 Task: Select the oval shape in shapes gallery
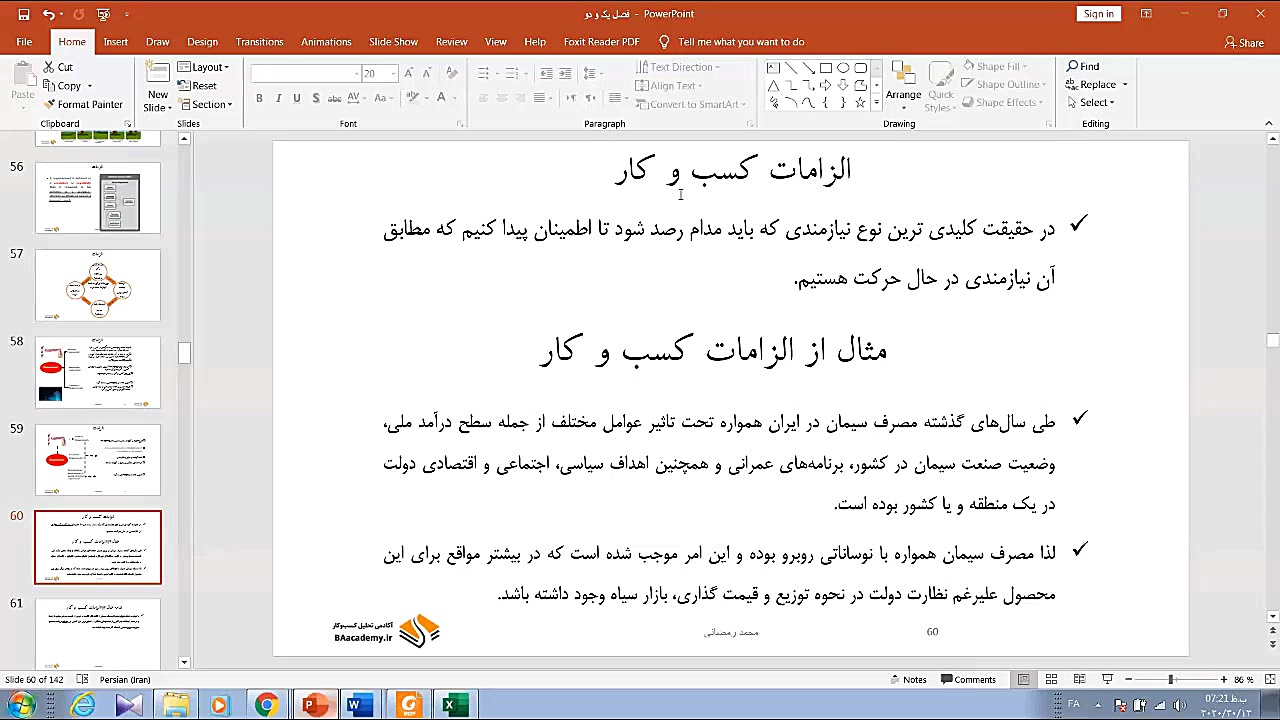pyautogui.click(x=843, y=68)
